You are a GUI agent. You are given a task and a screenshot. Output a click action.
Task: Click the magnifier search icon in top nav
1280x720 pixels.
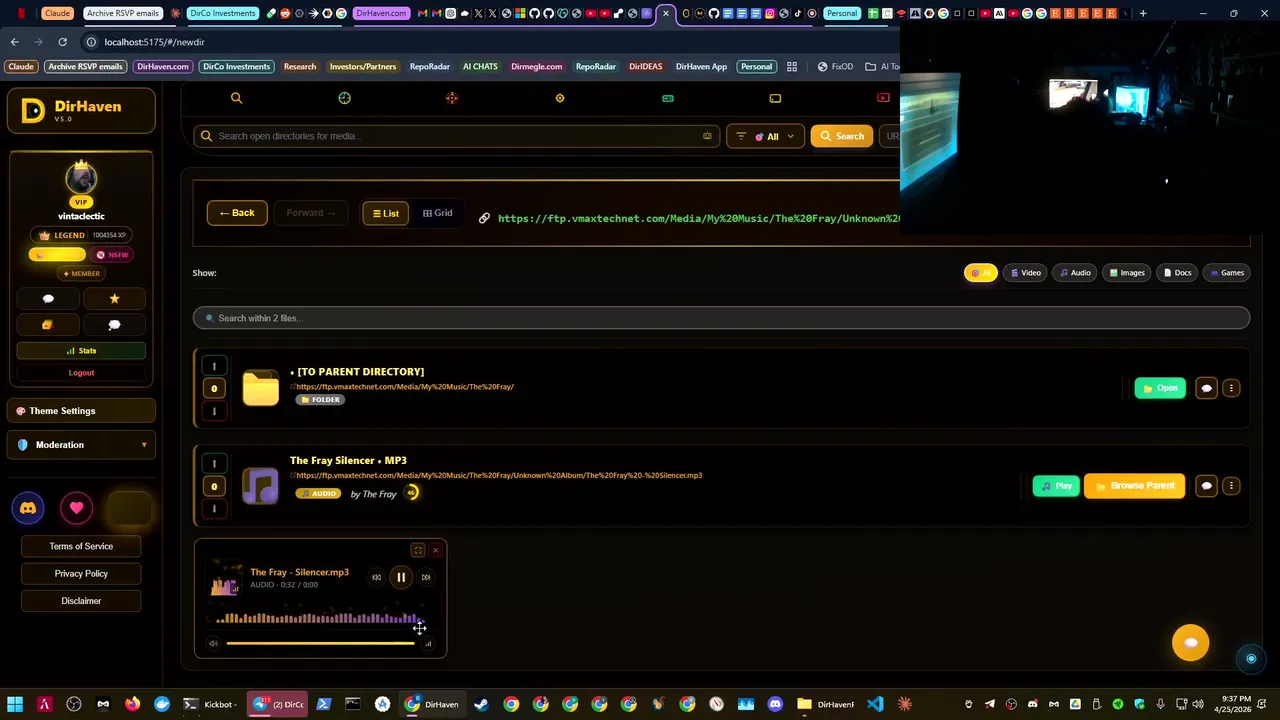pos(236,98)
